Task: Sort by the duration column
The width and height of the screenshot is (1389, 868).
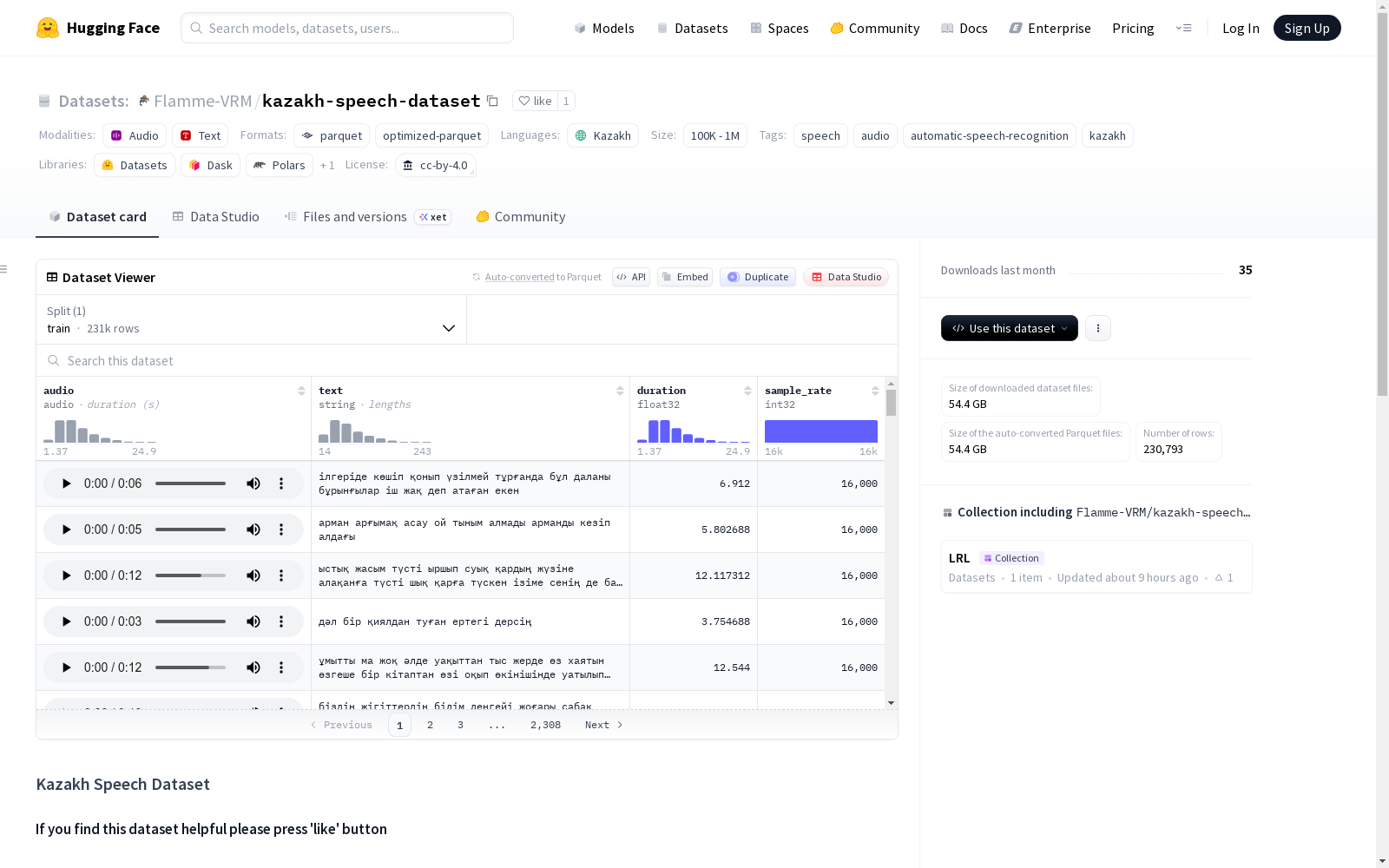Action: [x=747, y=391]
